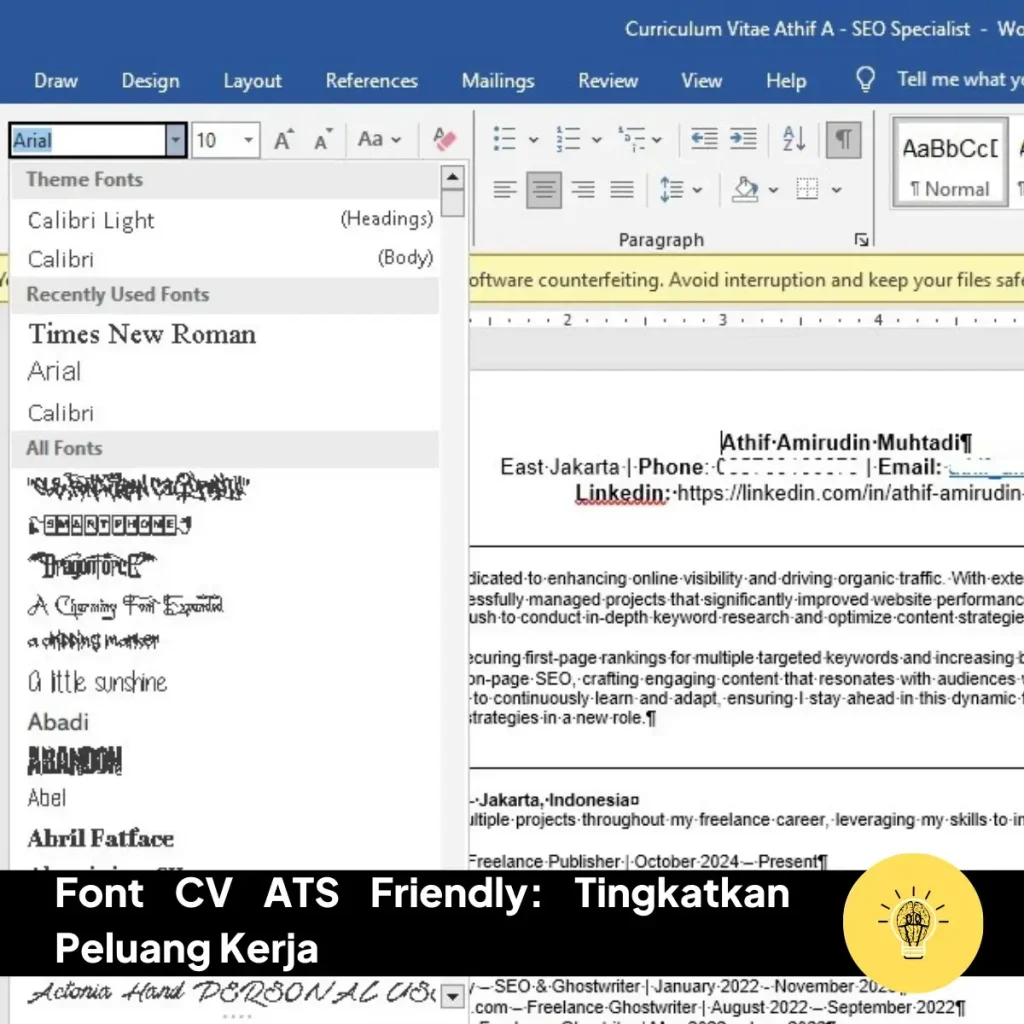Open the font size dropdown

(248, 139)
